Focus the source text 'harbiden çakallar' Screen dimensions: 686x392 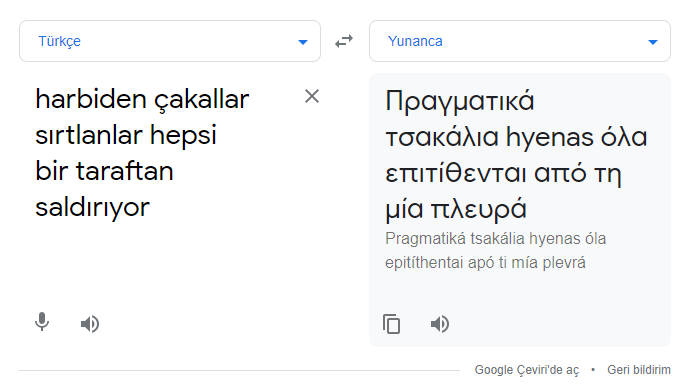click(x=142, y=100)
